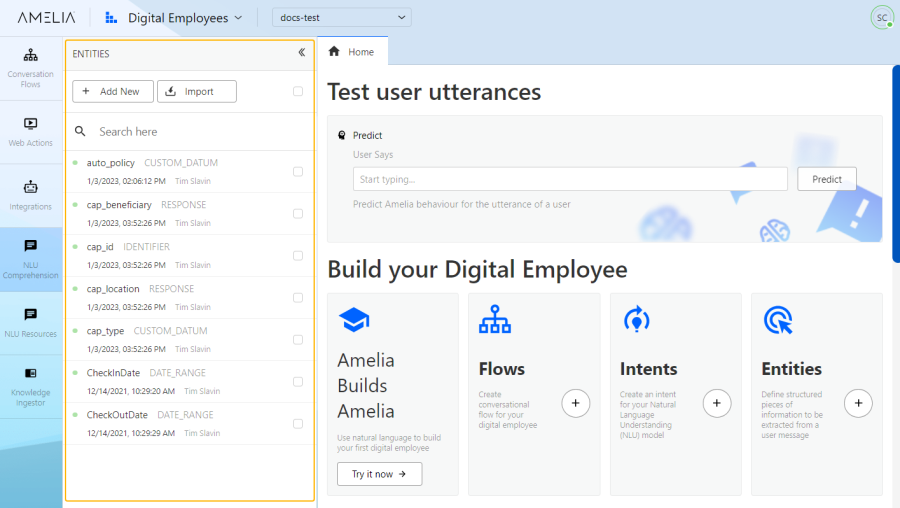
Task: Click the Amelia Builds Amelia heading
Action: coord(366,386)
